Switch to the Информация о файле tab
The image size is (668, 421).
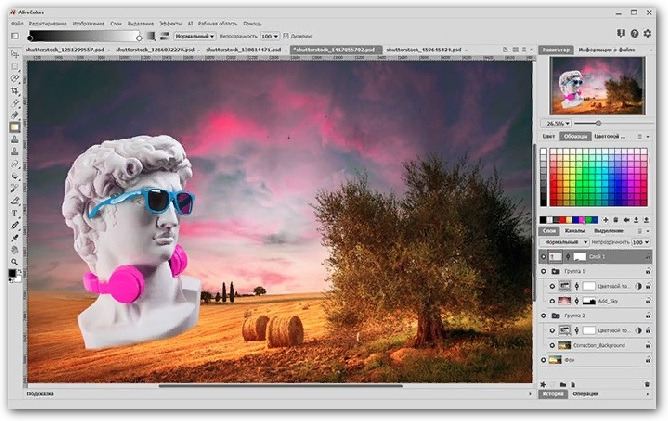pyautogui.click(x=606, y=49)
